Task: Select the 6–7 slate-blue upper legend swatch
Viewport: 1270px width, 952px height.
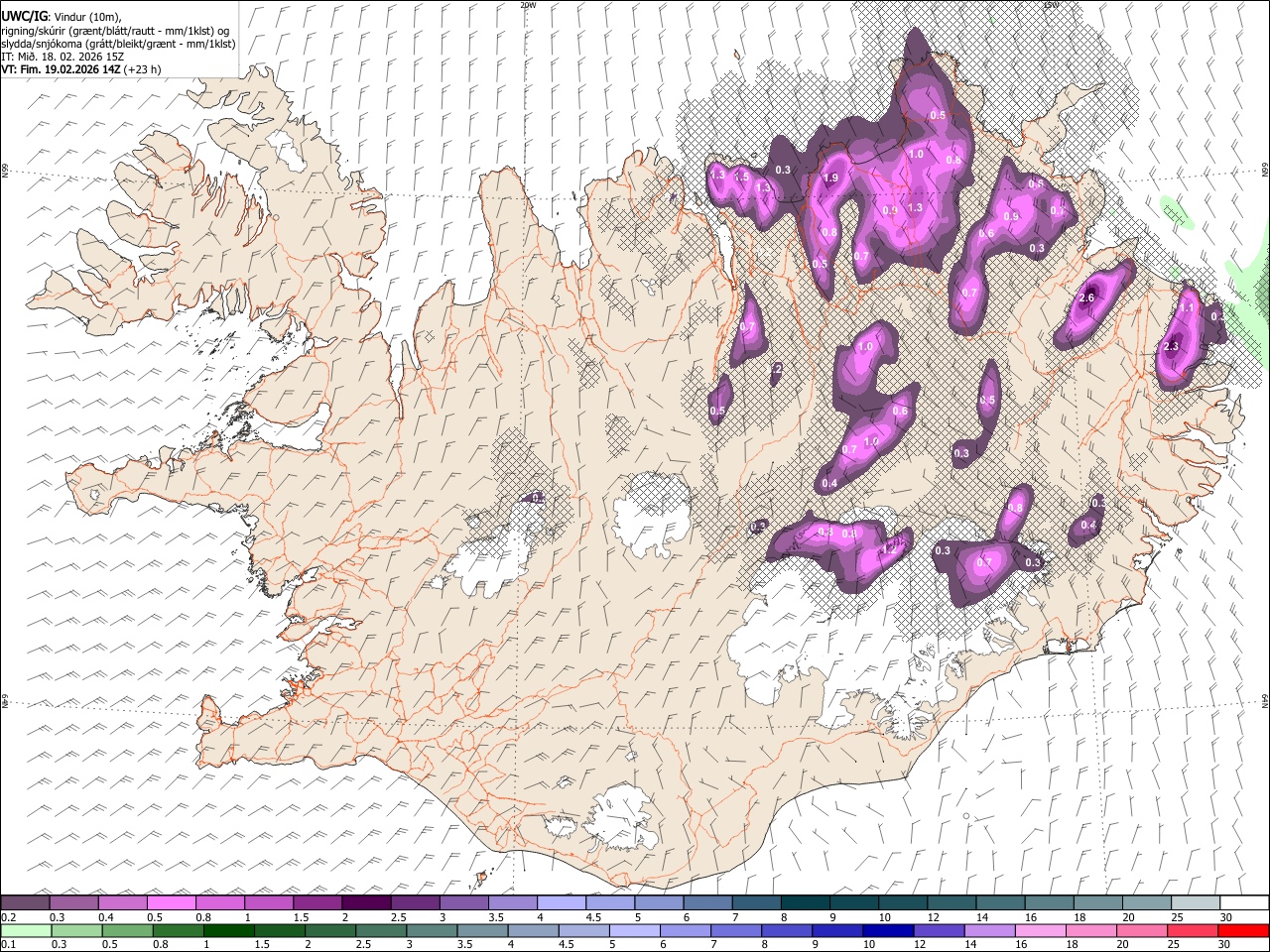Action: click(707, 903)
